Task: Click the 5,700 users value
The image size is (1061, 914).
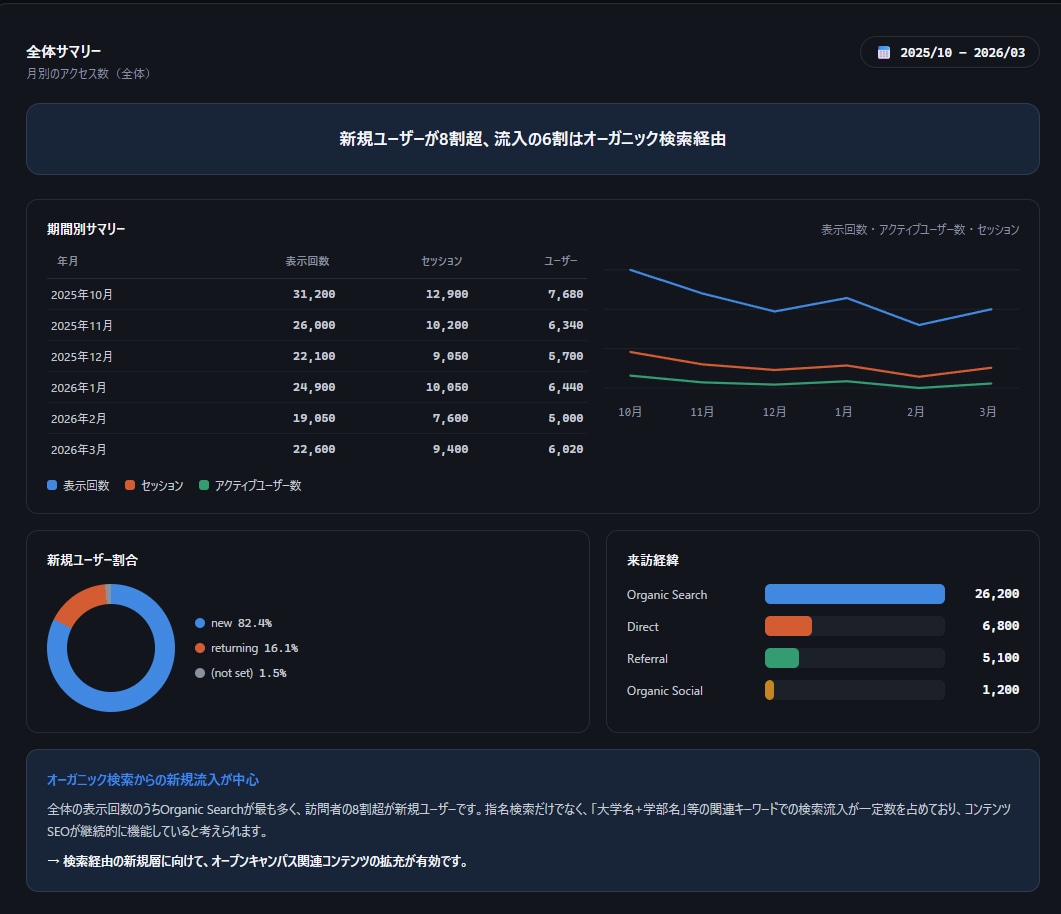Action: click(566, 357)
